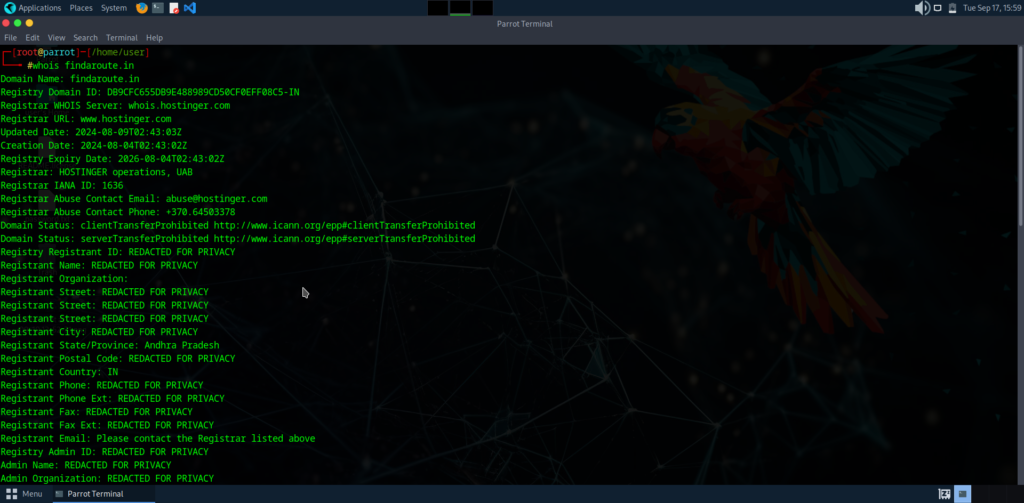Open the clock showing Tue Sep 17, 15:59
1024x503 pixels.
[992, 8]
